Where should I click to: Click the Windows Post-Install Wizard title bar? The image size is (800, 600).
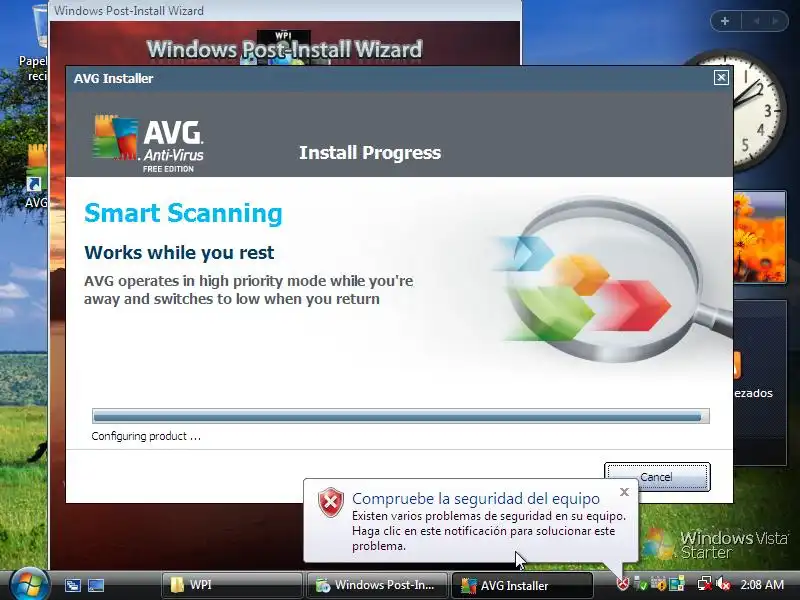pos(285,10)
